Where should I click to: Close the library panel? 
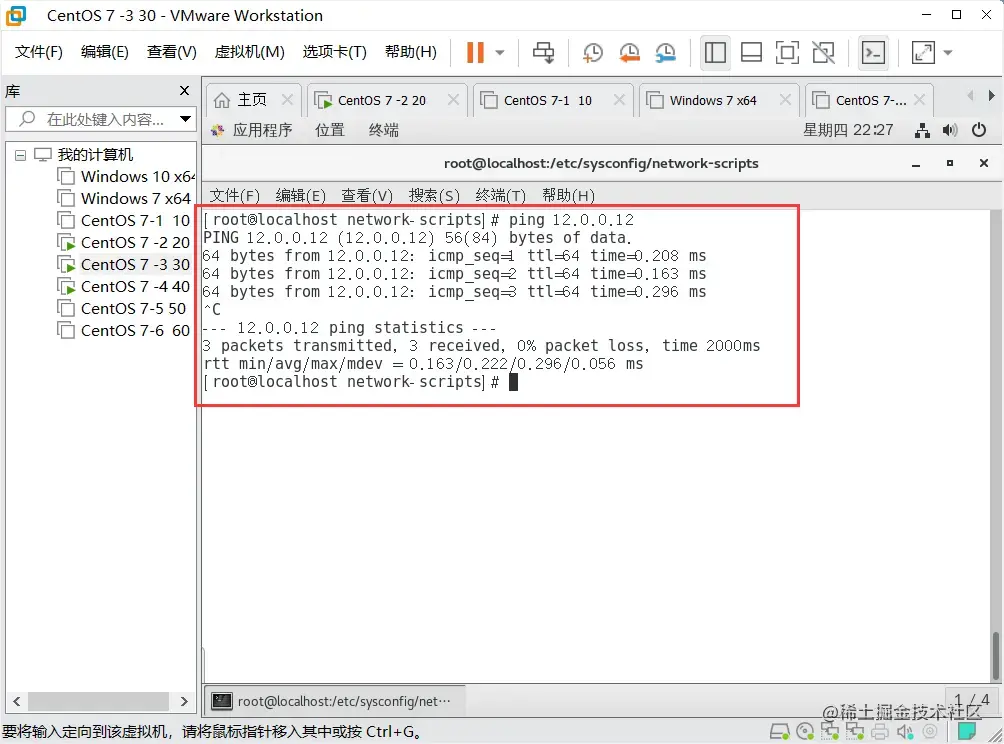pos(184,91)
